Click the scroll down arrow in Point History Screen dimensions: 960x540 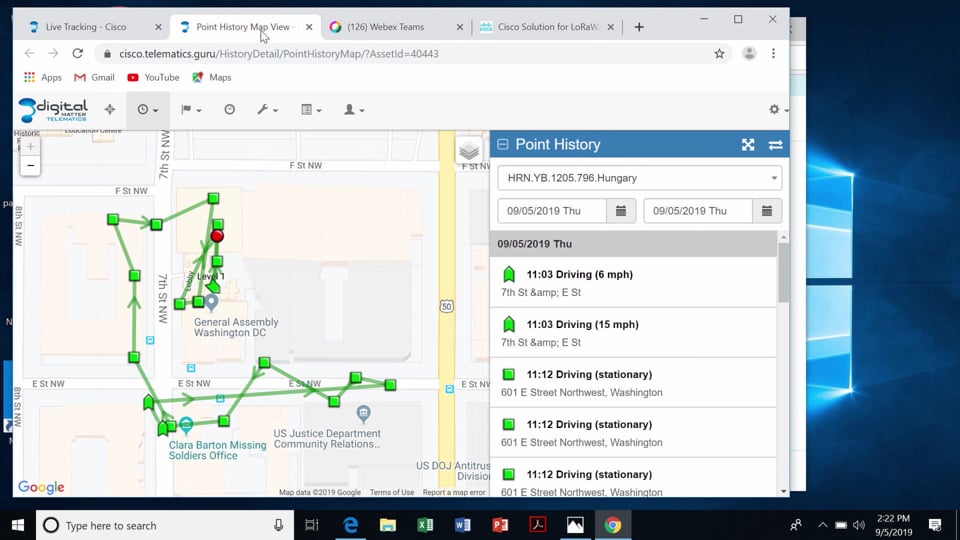click(783, 492)
